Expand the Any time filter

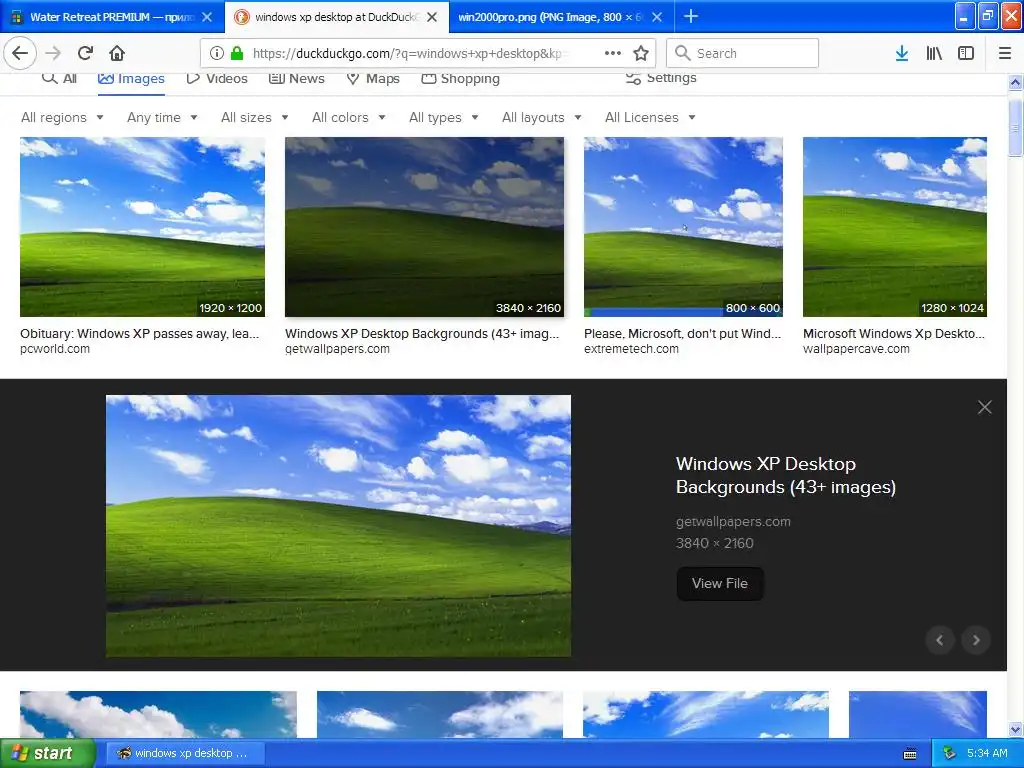click(x=162, y=118)
